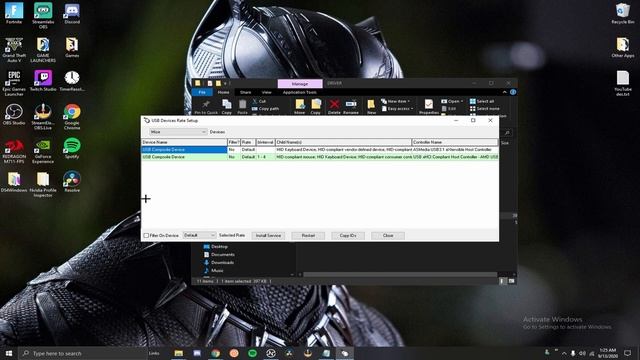Open the File tab in File Explorer
Viewport: 640px width, 360px height.
(x=202, y=92)
